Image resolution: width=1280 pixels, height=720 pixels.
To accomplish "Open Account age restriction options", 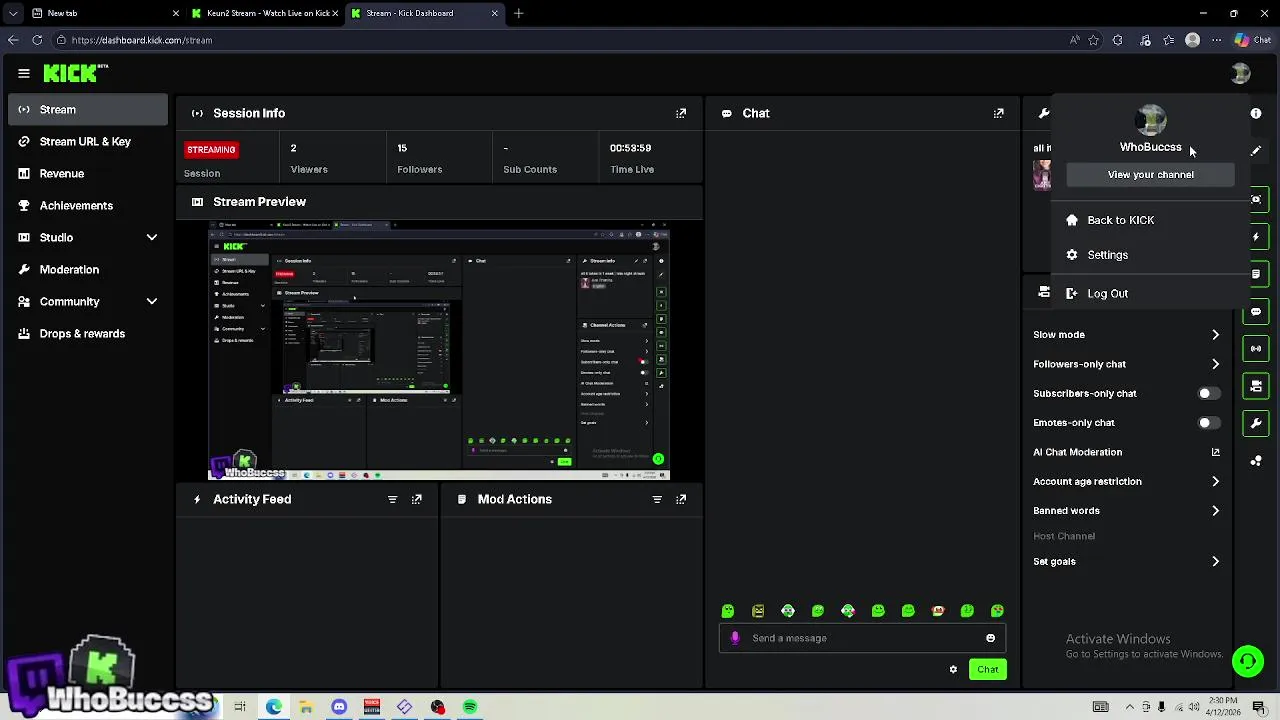I will click(1127, 481).
